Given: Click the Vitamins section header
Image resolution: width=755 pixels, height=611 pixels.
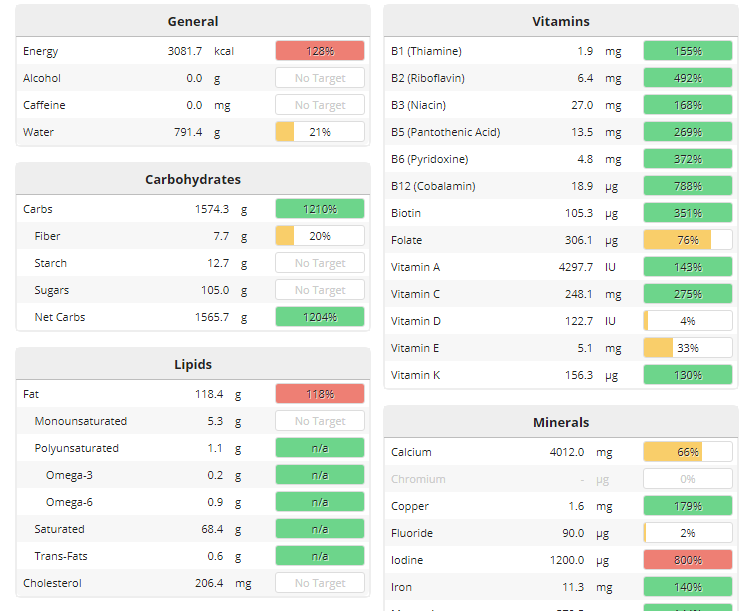Looking at the screenshot, I should point(561,21).
